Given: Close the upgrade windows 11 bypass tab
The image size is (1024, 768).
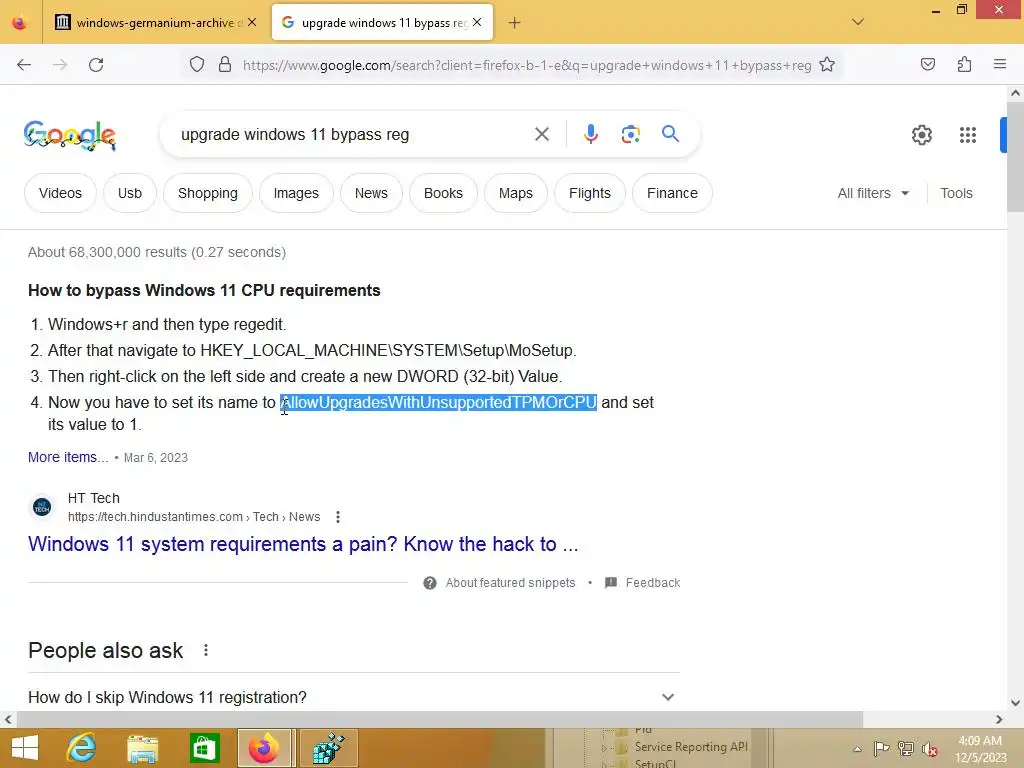Looking at the screenshot, I should point(477,22).
